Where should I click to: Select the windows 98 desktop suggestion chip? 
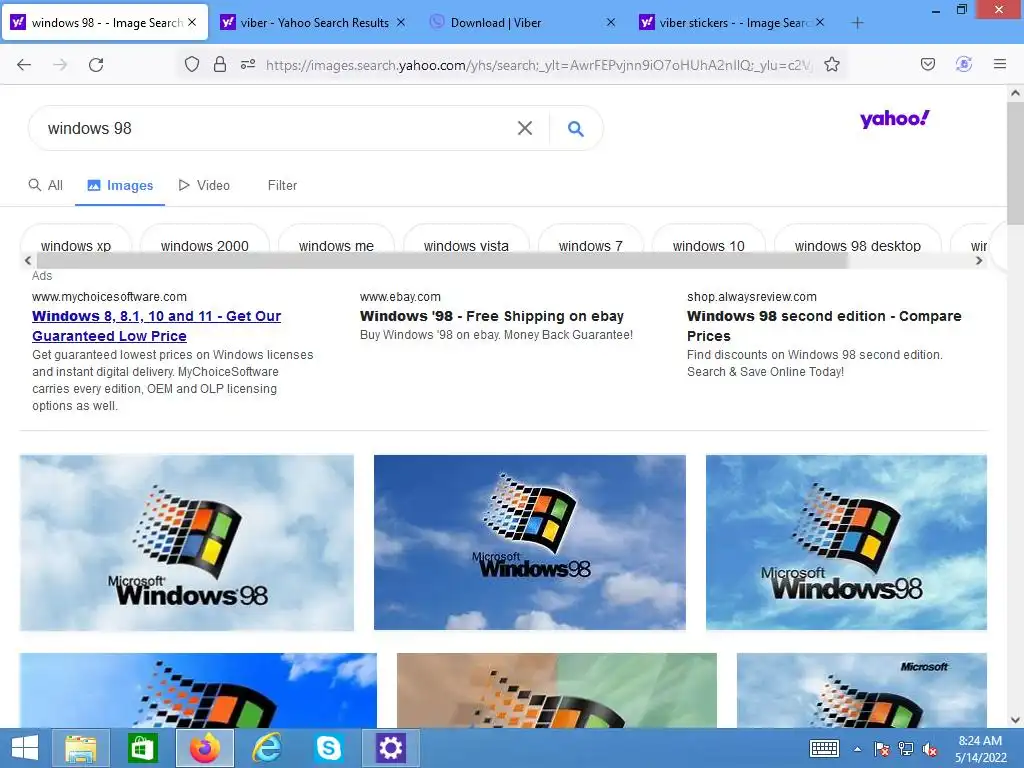tap(857, 246)
